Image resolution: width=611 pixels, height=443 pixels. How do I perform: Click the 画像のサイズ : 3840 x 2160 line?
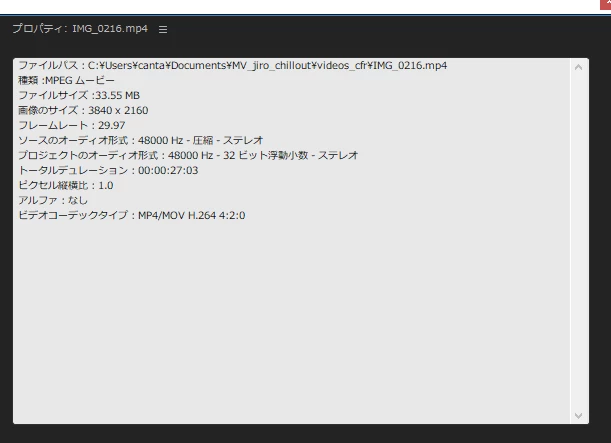pyautogui.click(x=83, y=110)
